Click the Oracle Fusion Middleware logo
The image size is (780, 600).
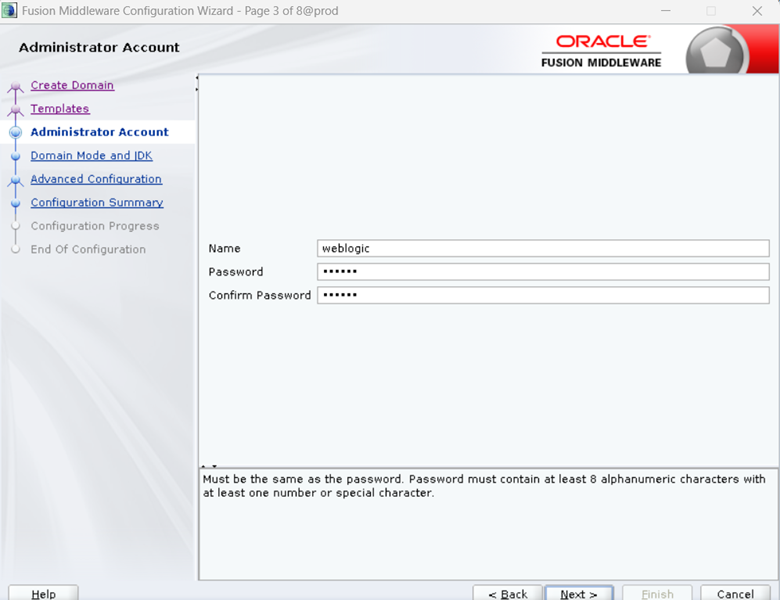601,51
